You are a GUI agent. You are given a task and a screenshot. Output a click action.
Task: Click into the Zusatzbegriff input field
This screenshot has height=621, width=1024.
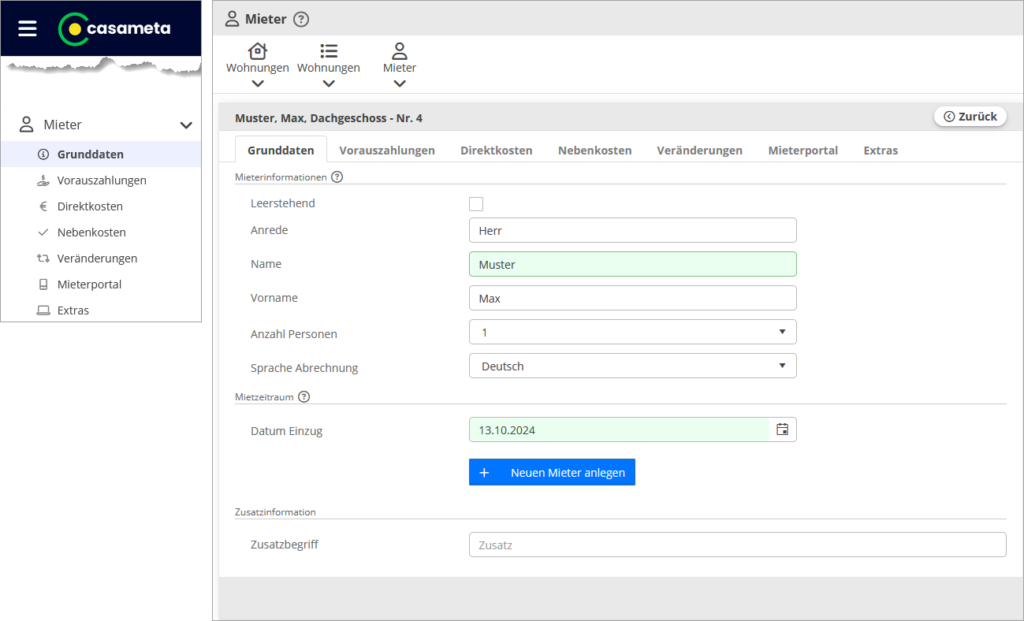coord(737,545)
